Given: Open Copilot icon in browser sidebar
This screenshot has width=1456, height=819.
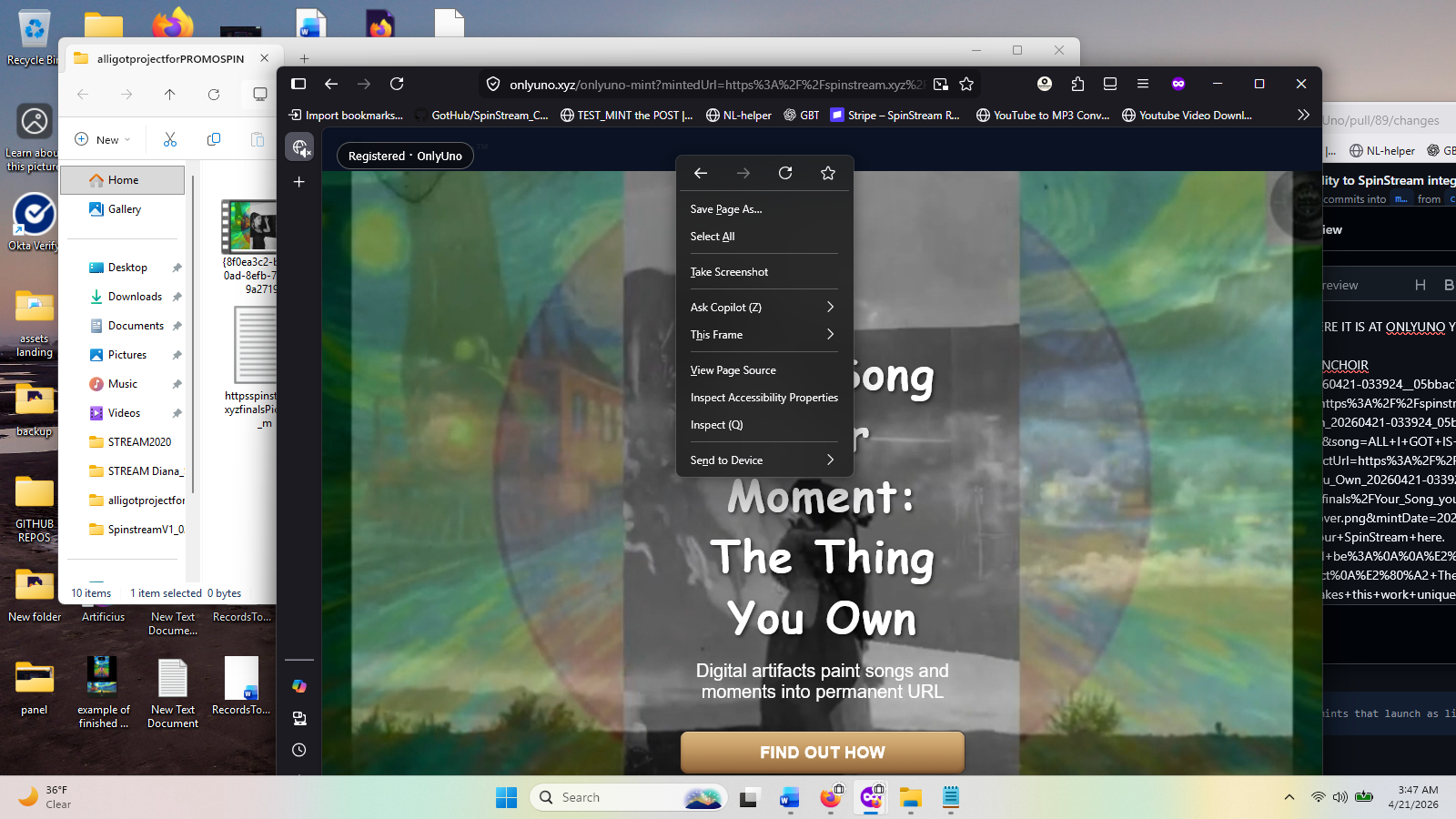Looking at the screenshot, I should pyautogui.click(x=298, y=686).
